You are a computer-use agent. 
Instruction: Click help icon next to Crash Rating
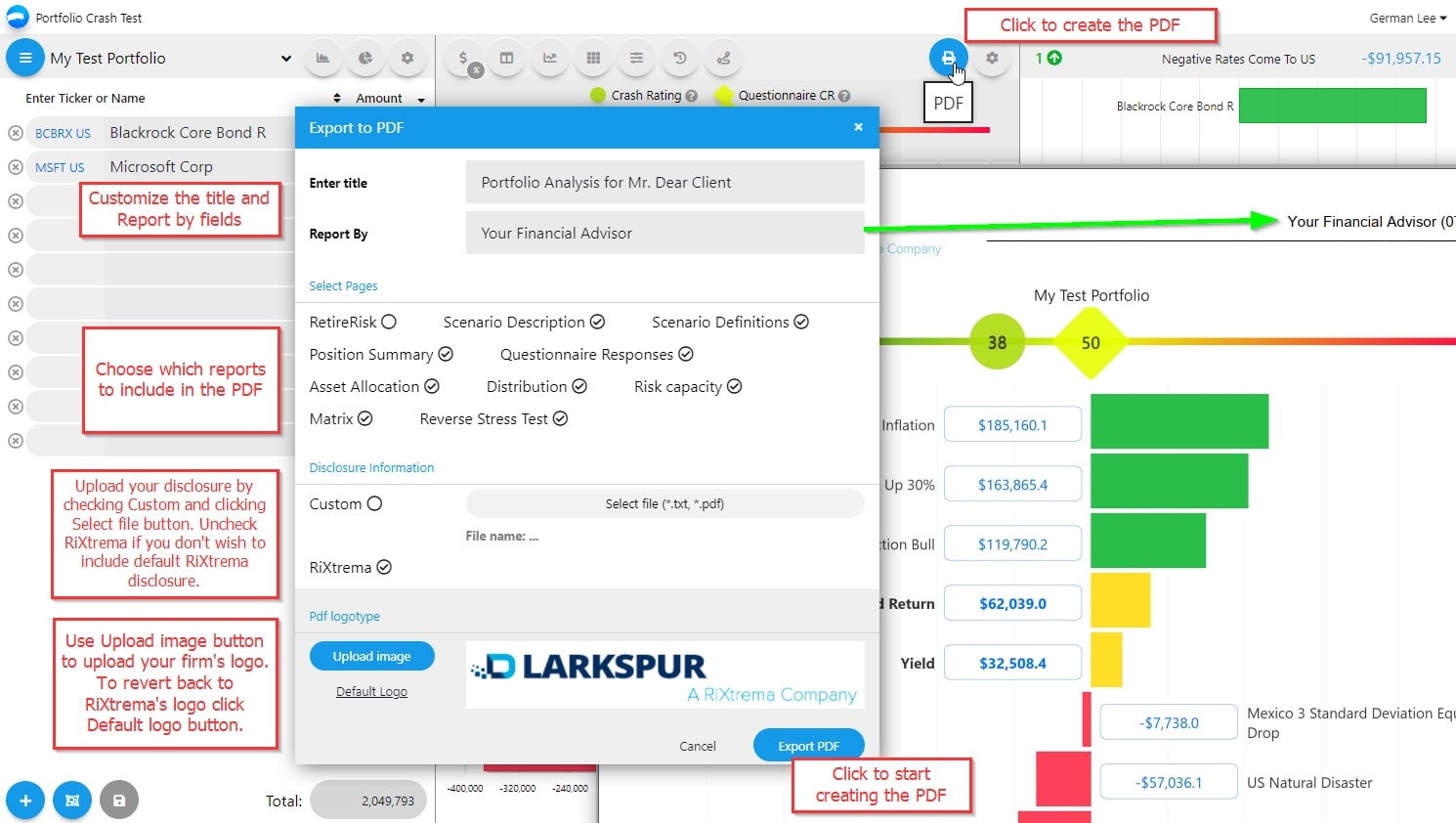pos(692,96)
